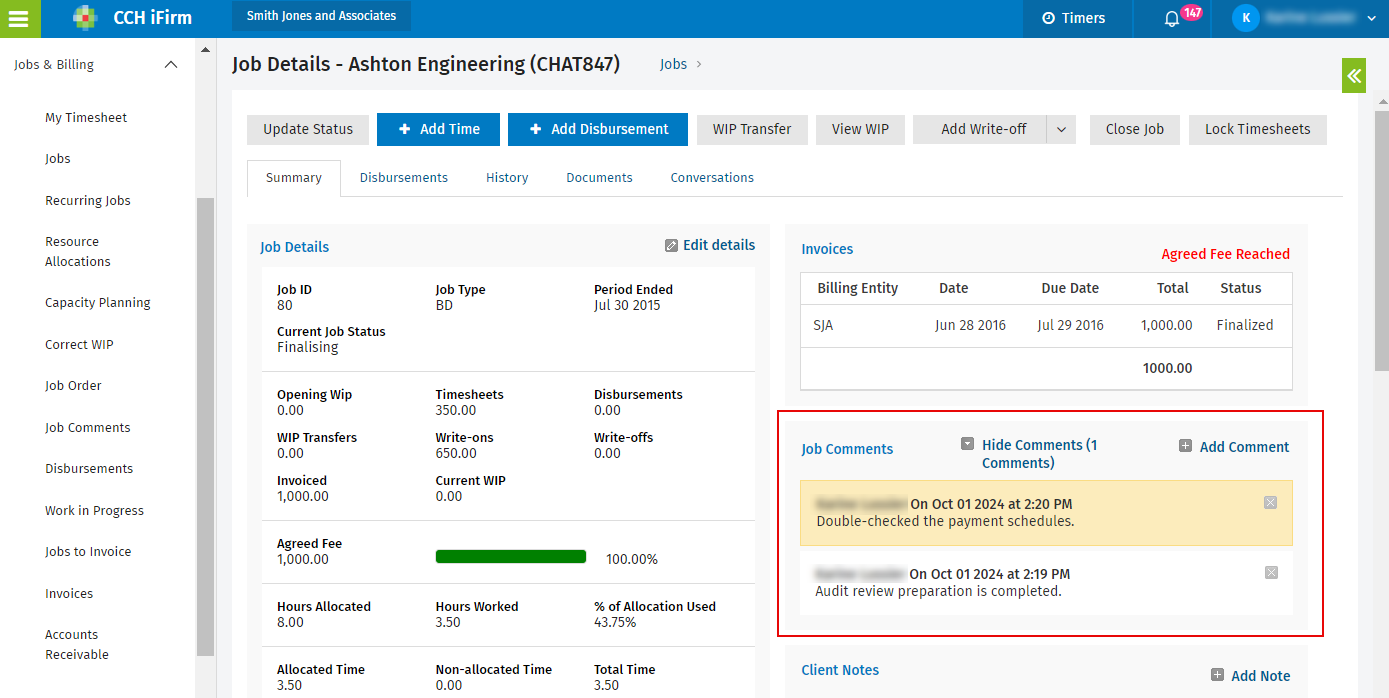The width and height of the screenshot is (1389, 698).
Task: Open Jobs to Invoice in the sidebar
Action: click(88, 552)
